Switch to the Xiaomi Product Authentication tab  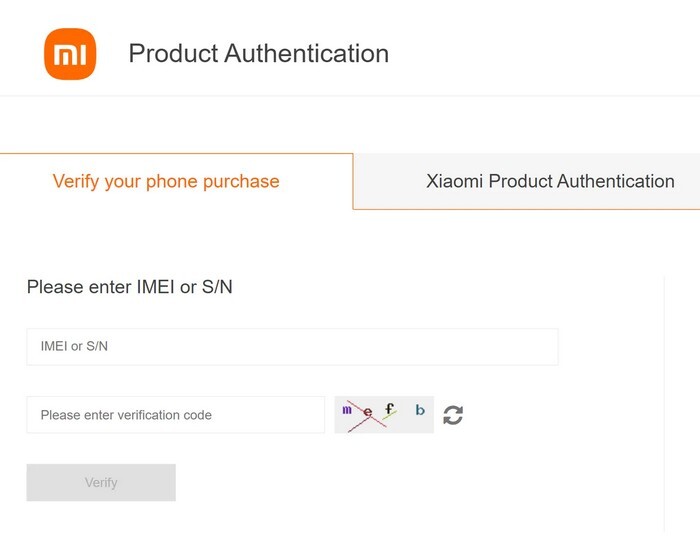pyautogui.click(x=550, y=182)
